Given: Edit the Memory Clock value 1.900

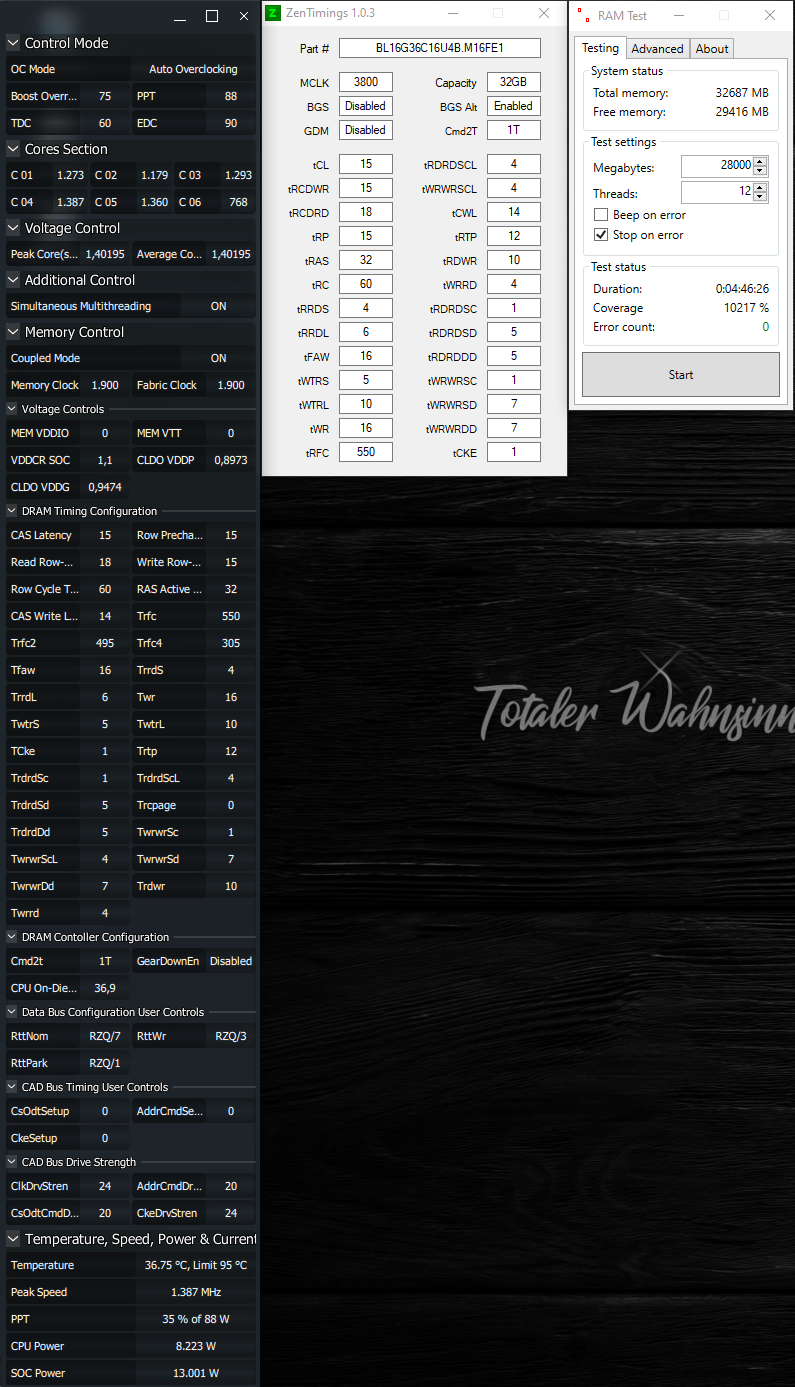Looking at the screenshot, I should click(x=105, y=385).
